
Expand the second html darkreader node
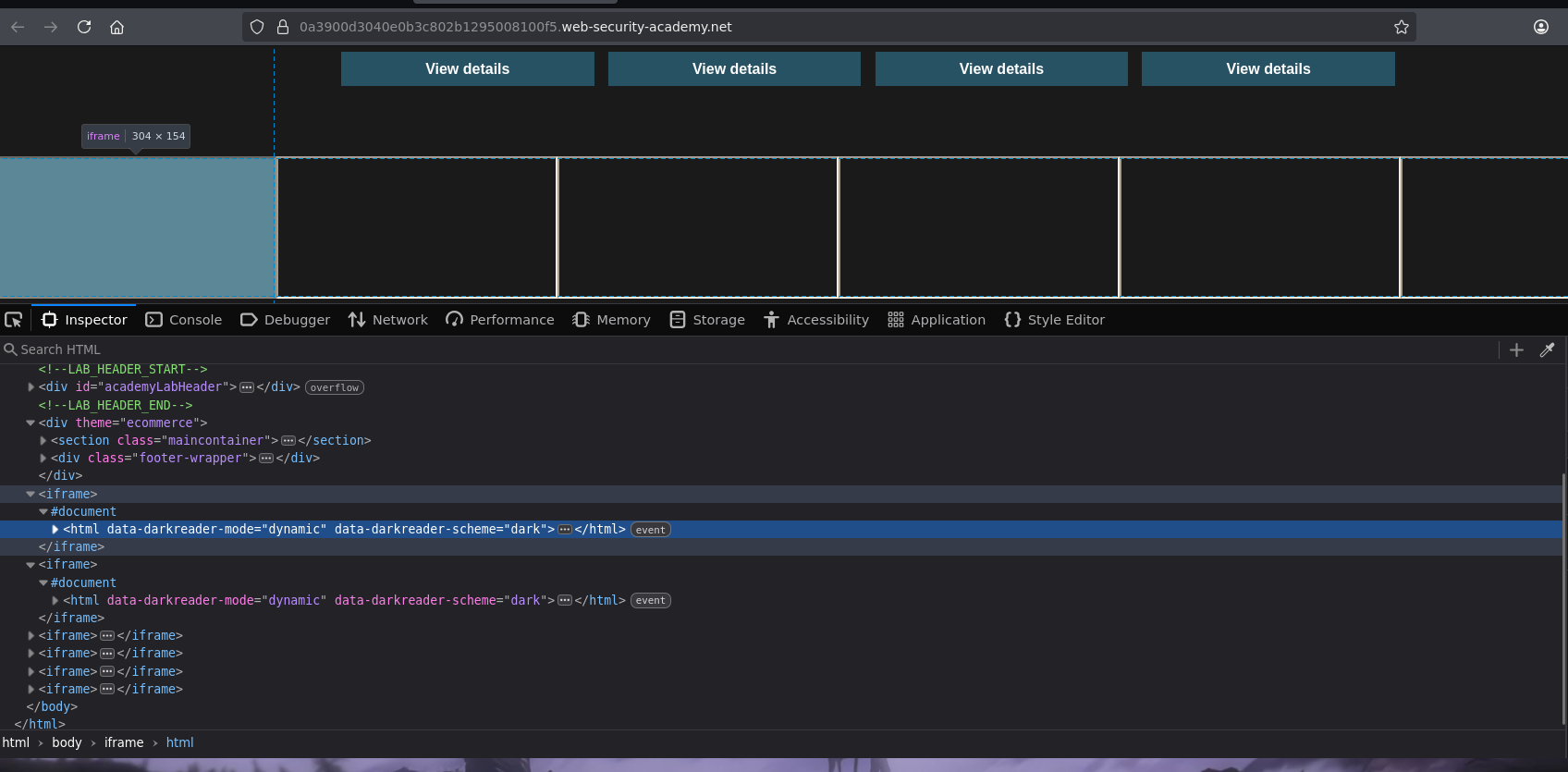[55, 601]
